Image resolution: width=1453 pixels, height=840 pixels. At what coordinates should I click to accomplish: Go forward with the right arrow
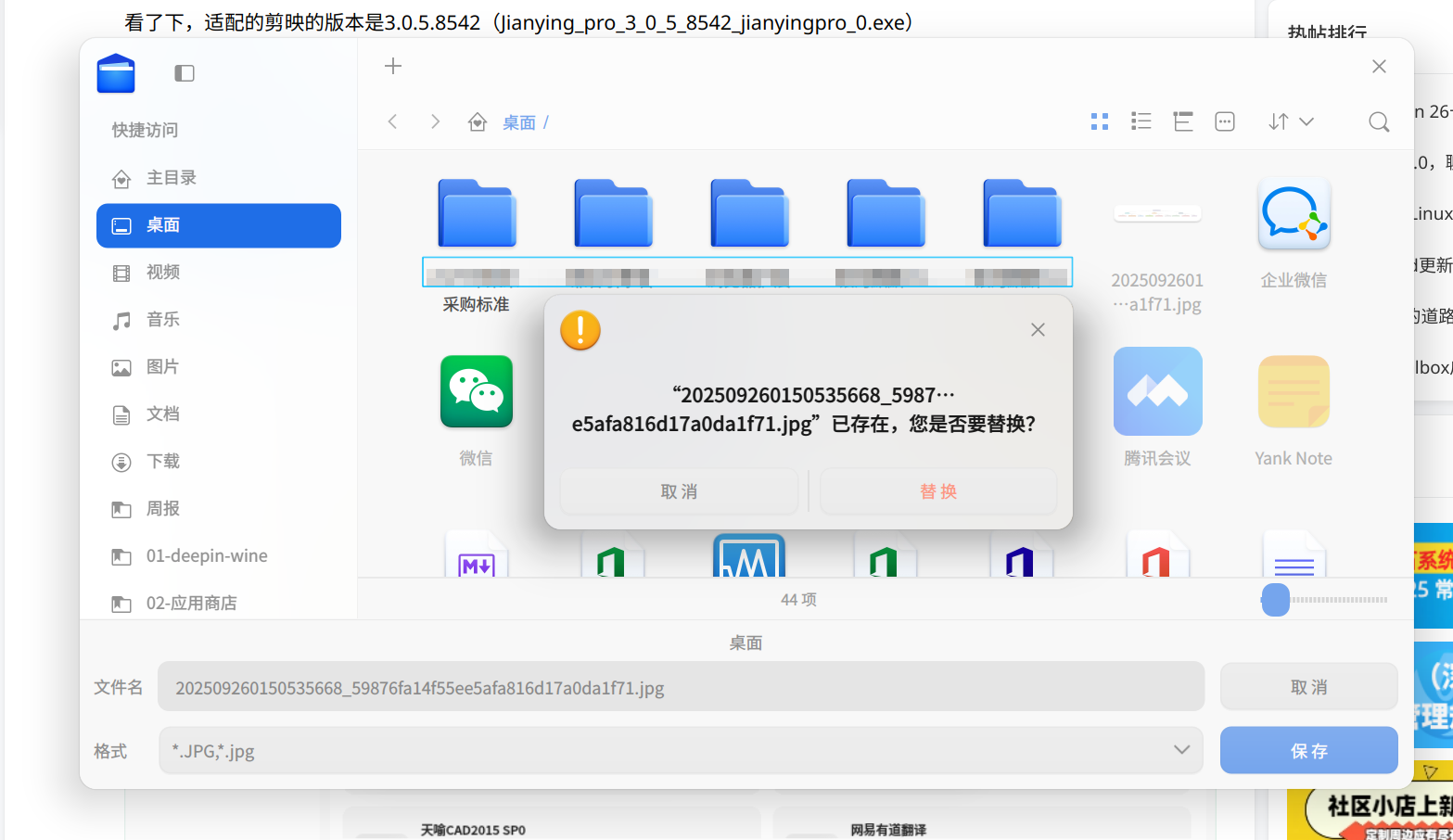[x=435, y=121]
